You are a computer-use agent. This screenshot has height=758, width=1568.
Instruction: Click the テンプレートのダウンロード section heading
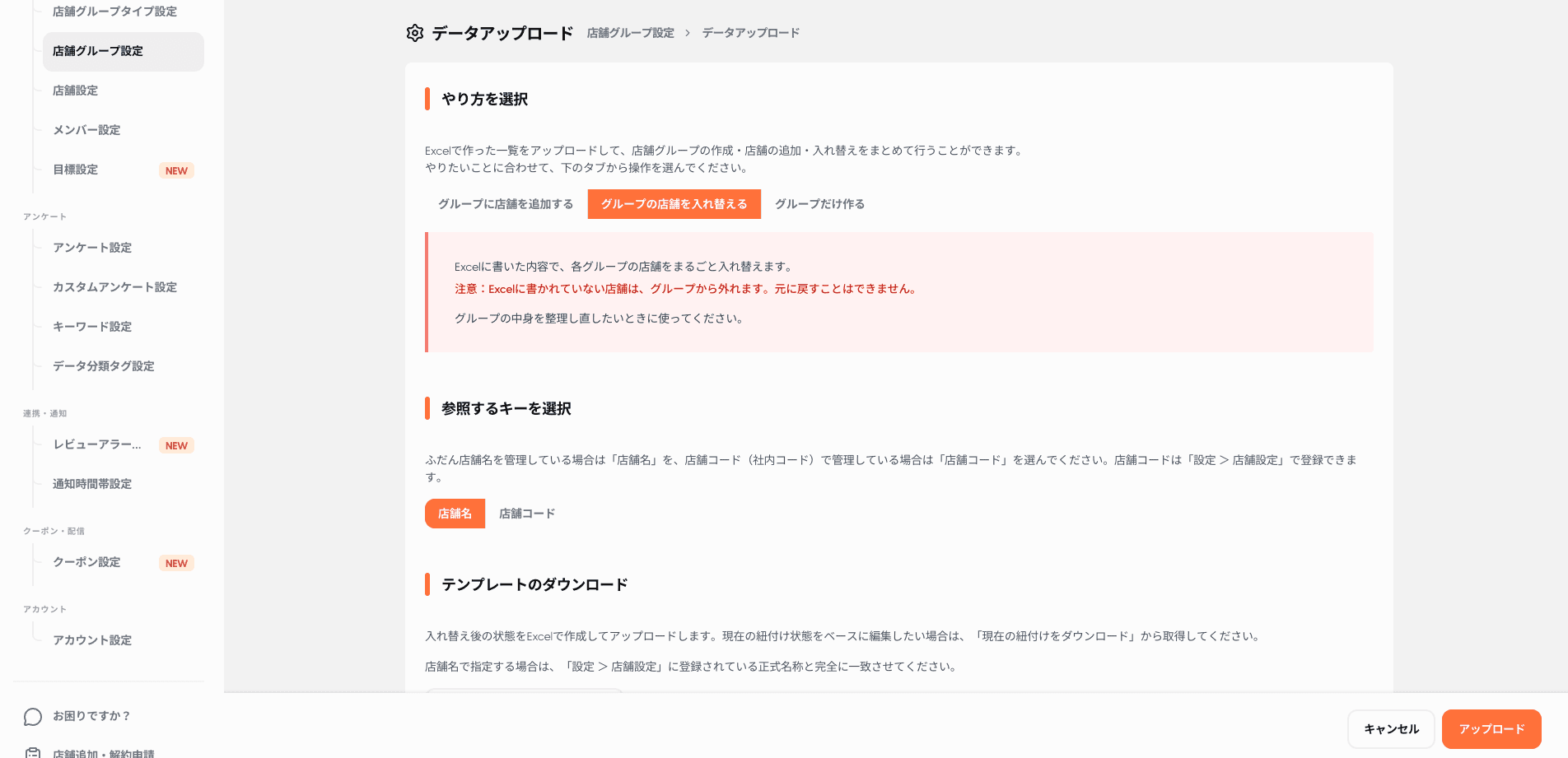(x=535, y=585)
